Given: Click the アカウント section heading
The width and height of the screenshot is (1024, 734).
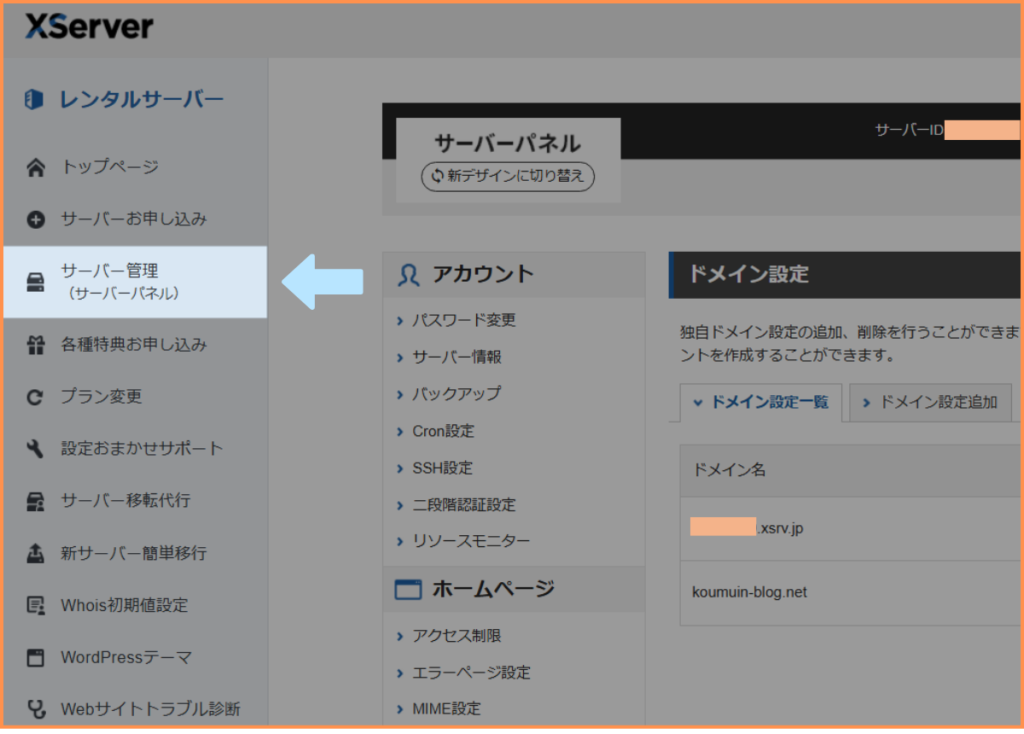Looking at the screenshot, I should point(483,275).
